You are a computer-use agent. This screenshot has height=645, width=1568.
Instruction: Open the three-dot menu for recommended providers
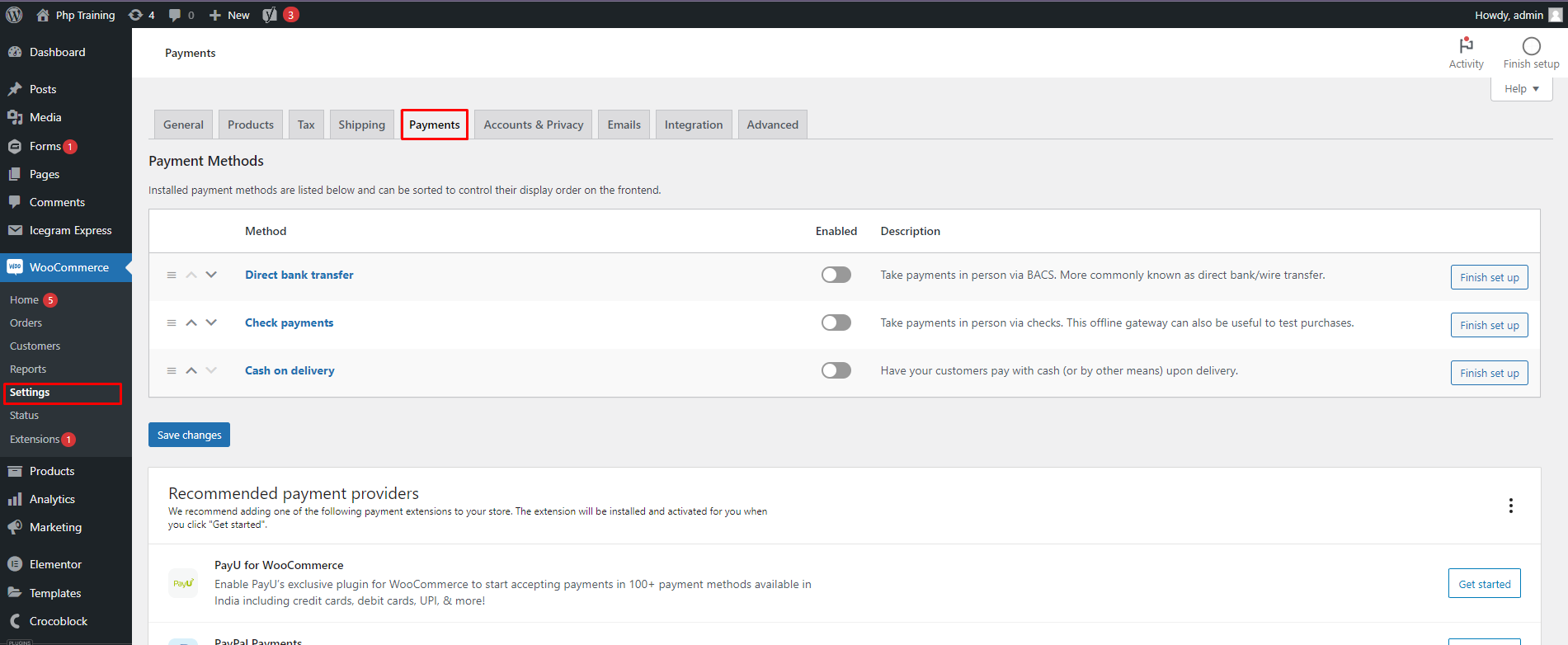tap(1510, 506)
